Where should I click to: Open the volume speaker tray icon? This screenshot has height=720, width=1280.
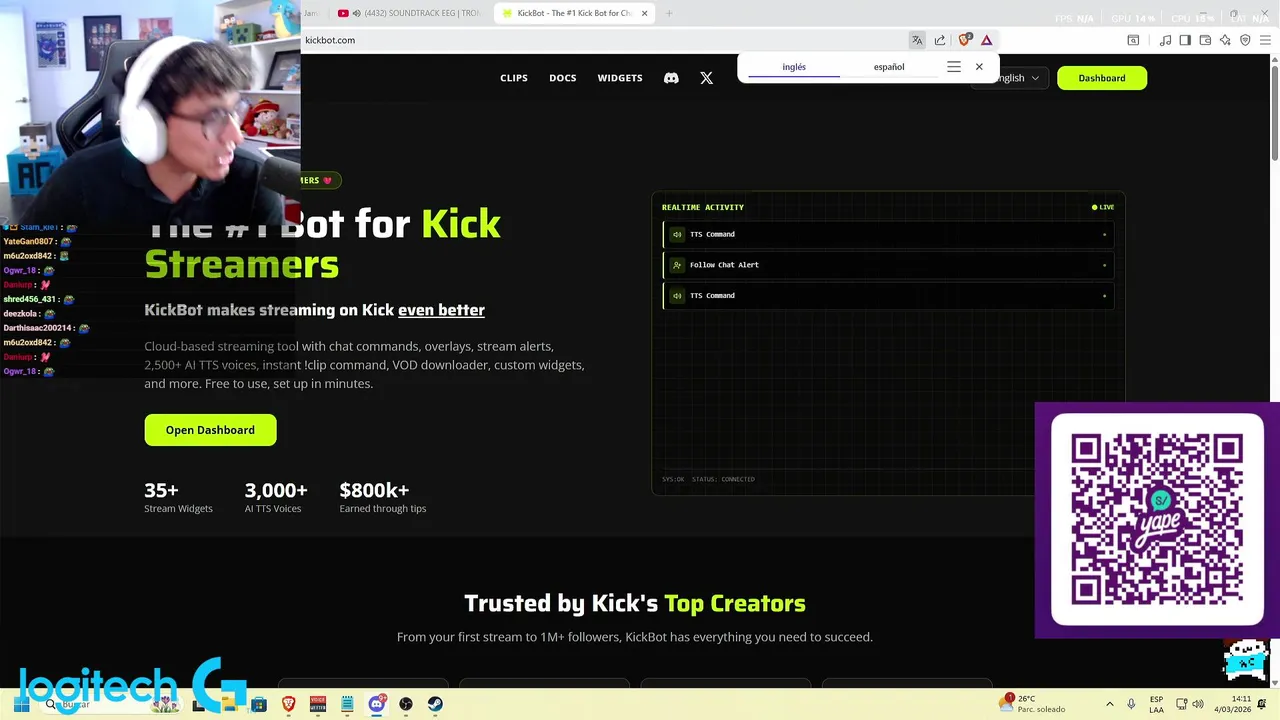coord(1198,704)
